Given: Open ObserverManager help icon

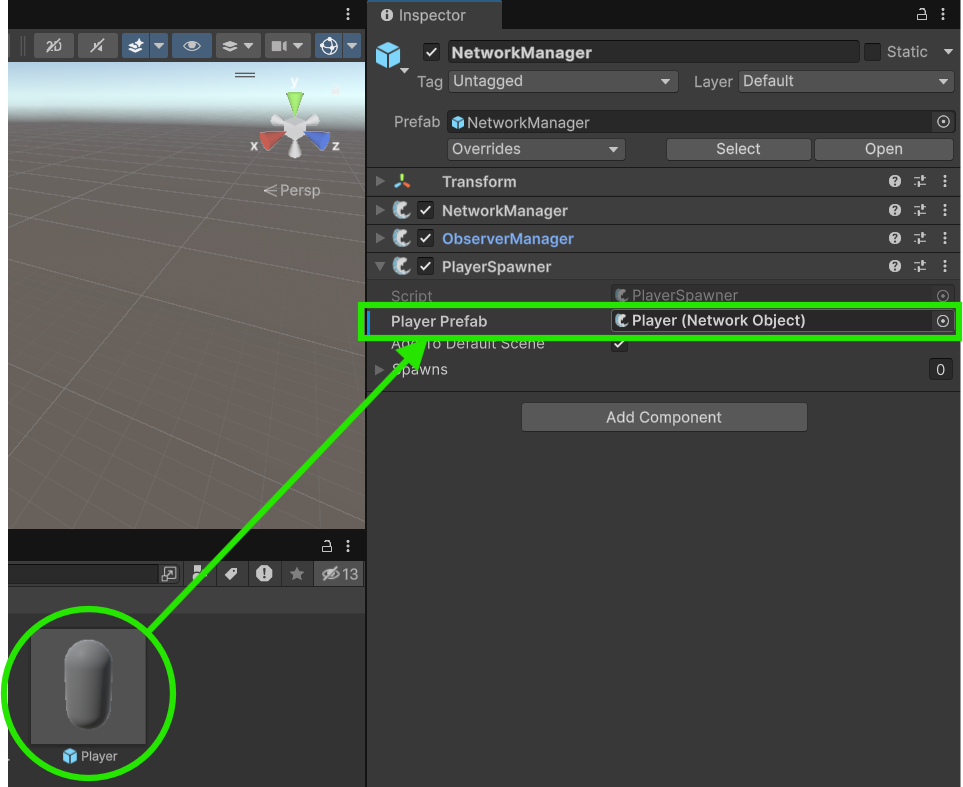Looking at the screenshot, I should [x=895, y=238].
